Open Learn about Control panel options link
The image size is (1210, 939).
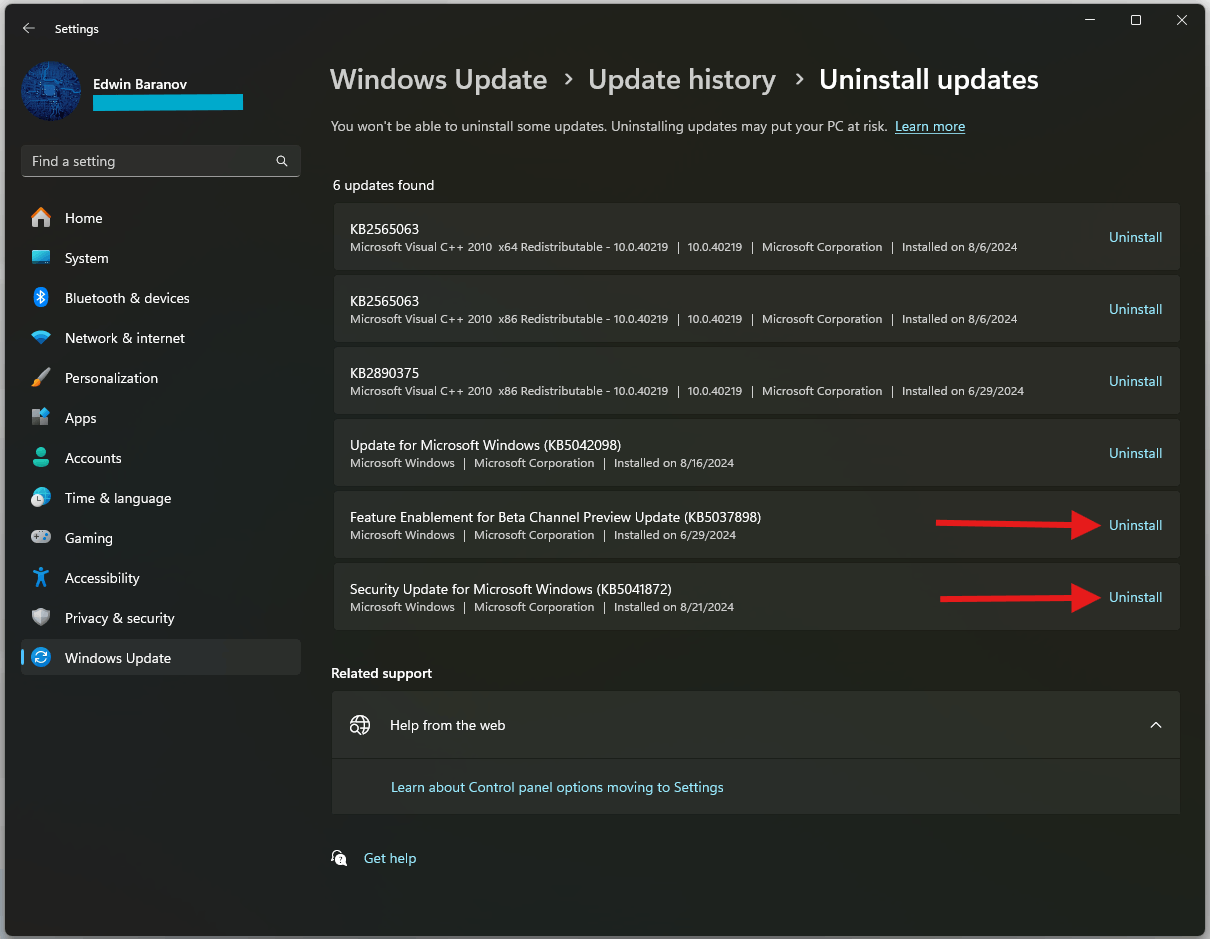(x=557, y=788)
